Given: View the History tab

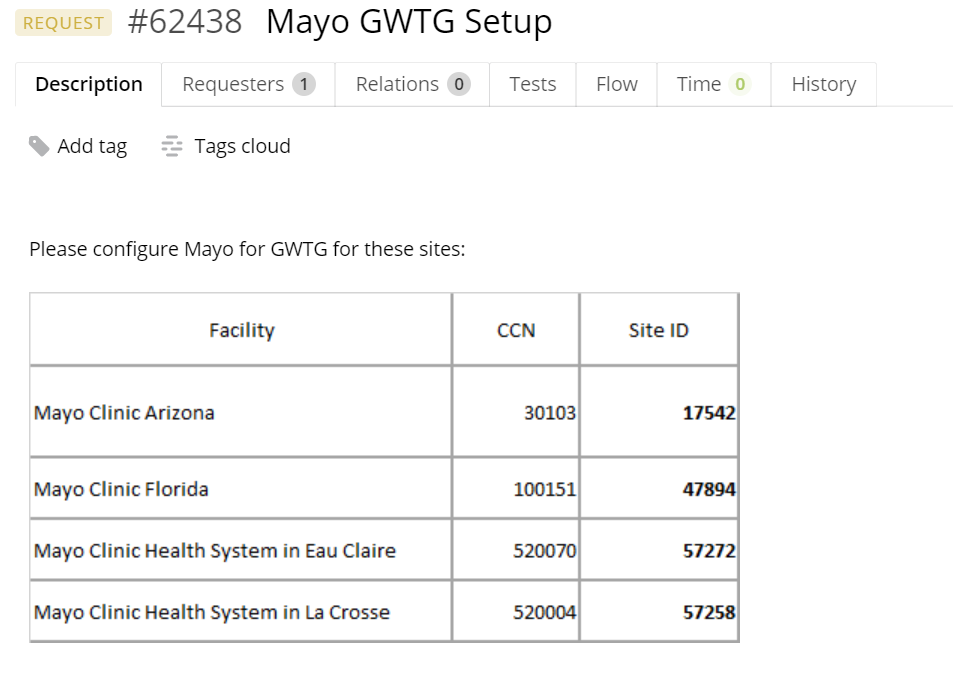Looking at the screenshot, I should point(823,85).
